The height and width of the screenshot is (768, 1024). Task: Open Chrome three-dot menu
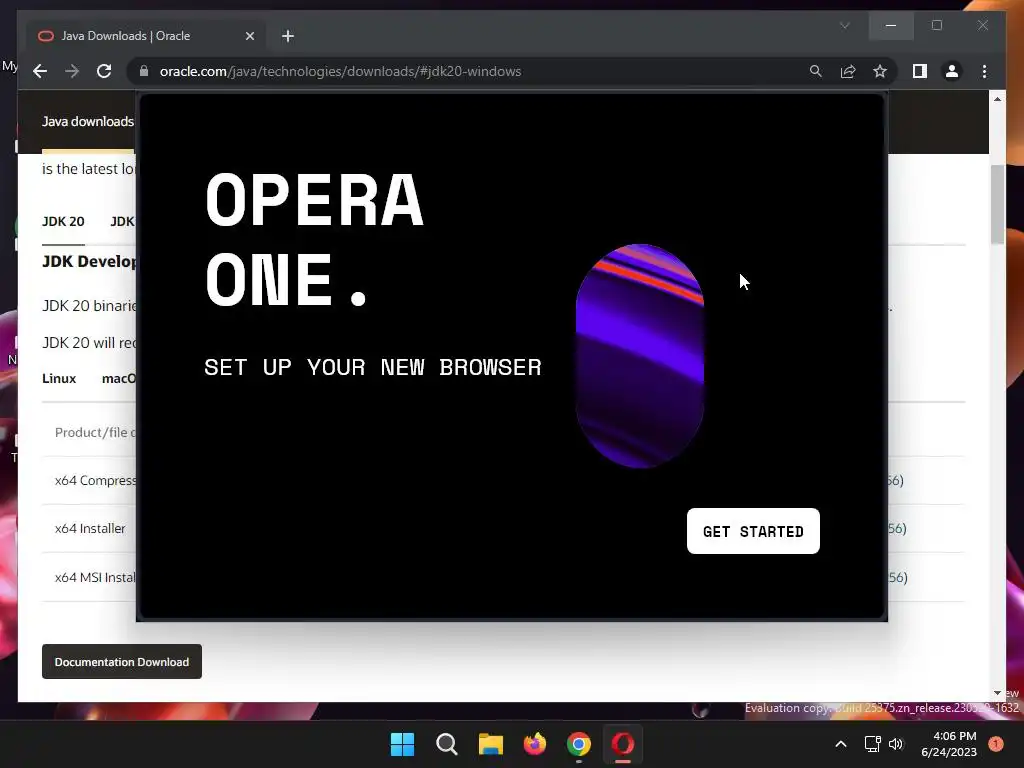[x=984, y=71]
